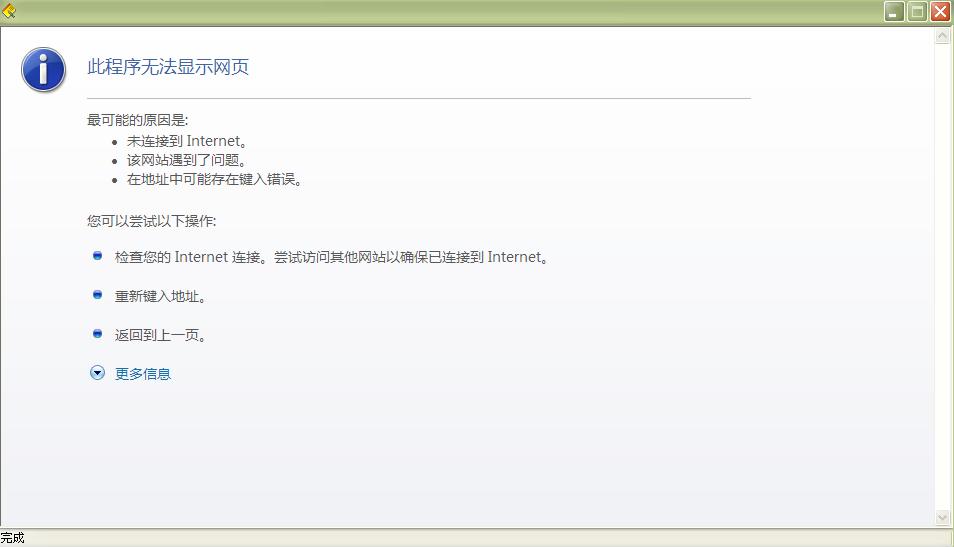
Task: Click the text 您可以尝试以下操作:
Action: coord(151,221)
